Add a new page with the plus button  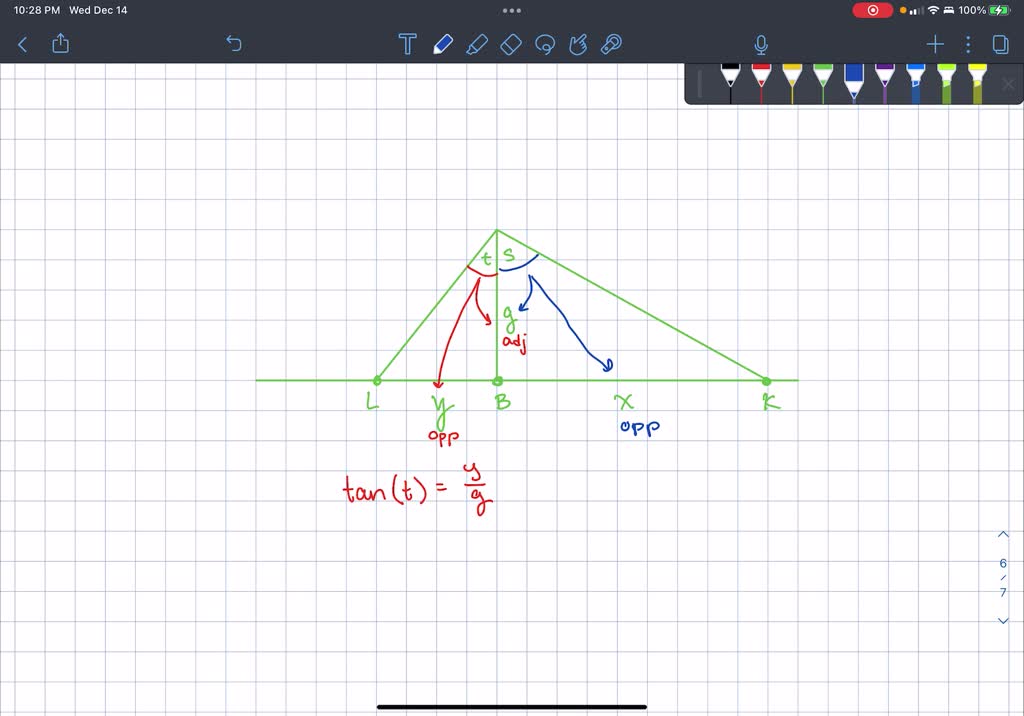point(934,44)
